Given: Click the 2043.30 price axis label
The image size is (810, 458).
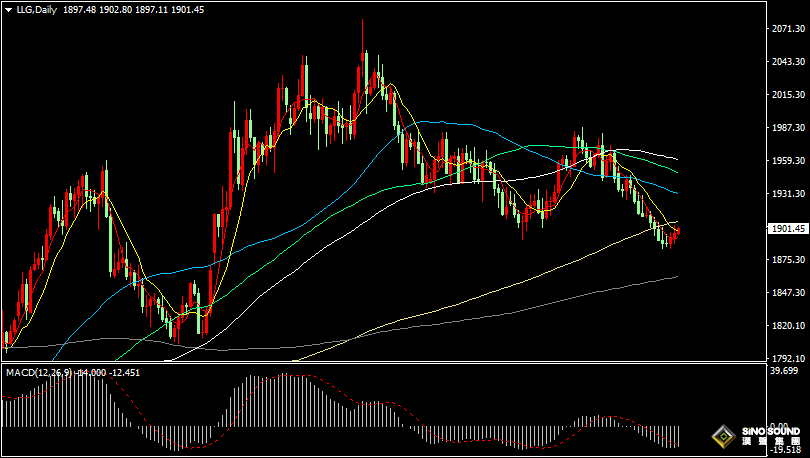Looking at the screenshot, I should tap(788, 62).
